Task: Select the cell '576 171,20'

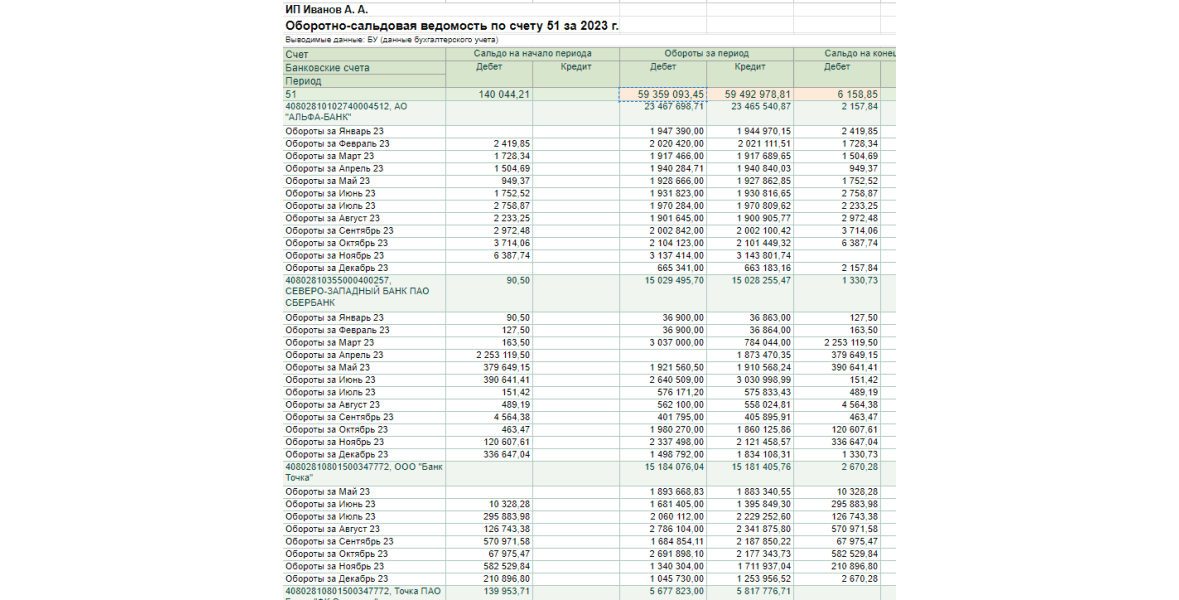Action: 662,392
